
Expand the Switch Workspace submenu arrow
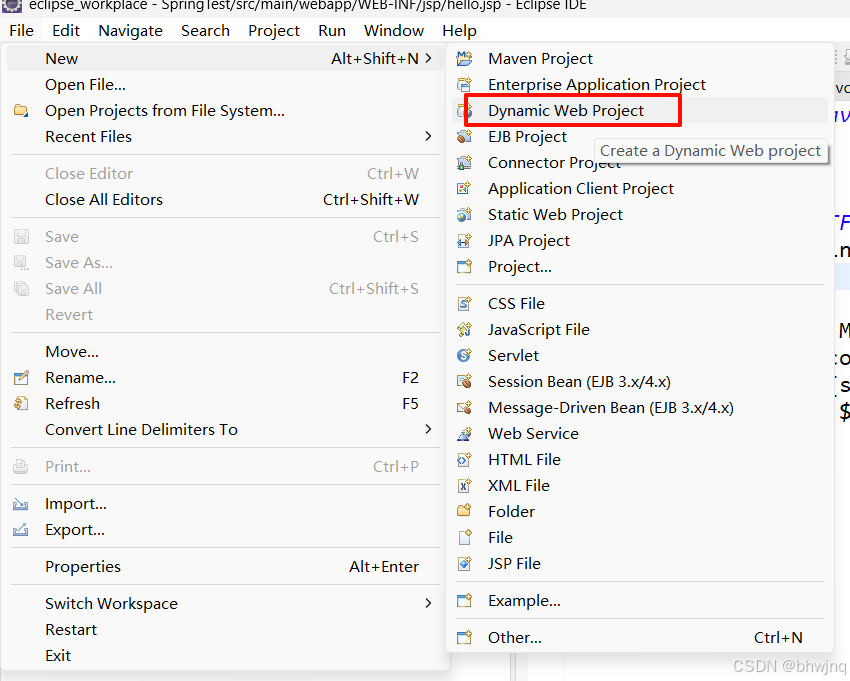[x=428, y=603]
